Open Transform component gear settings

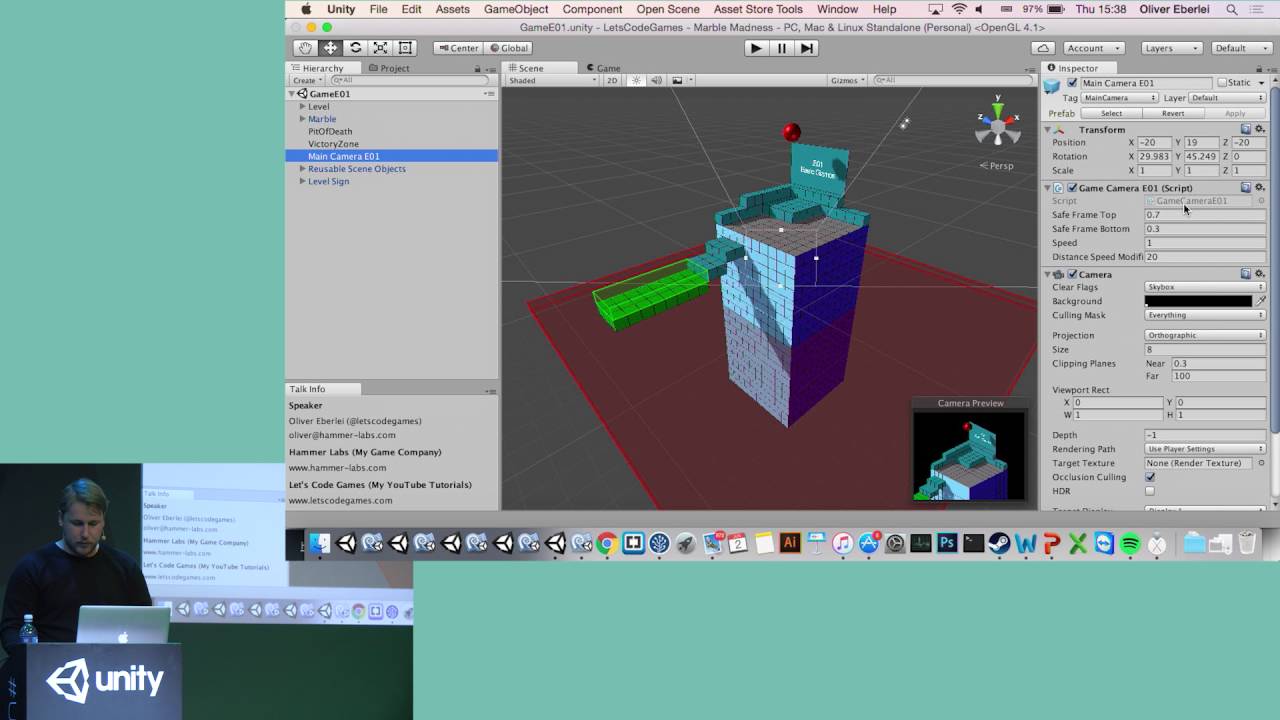click(1259, 130)
